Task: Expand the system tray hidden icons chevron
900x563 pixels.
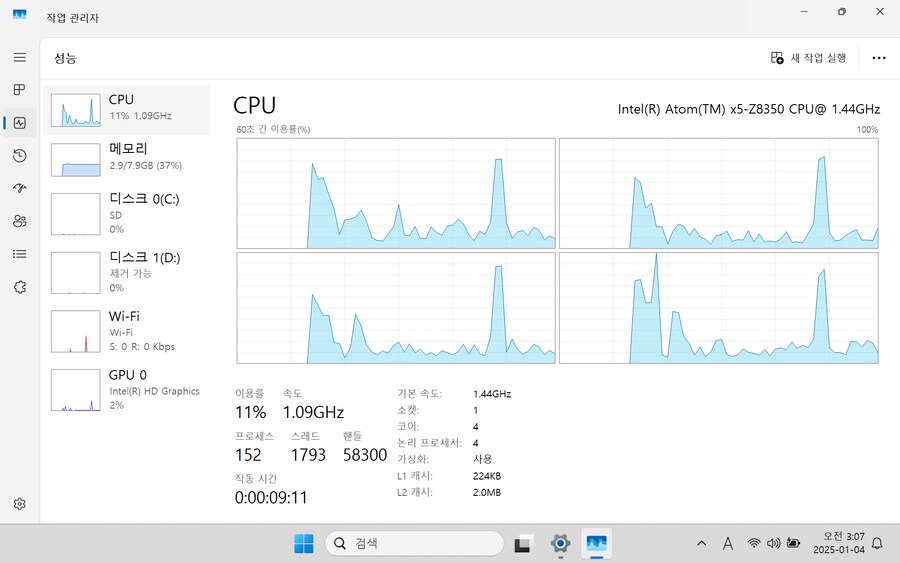Action: click(x=701, y=543)
